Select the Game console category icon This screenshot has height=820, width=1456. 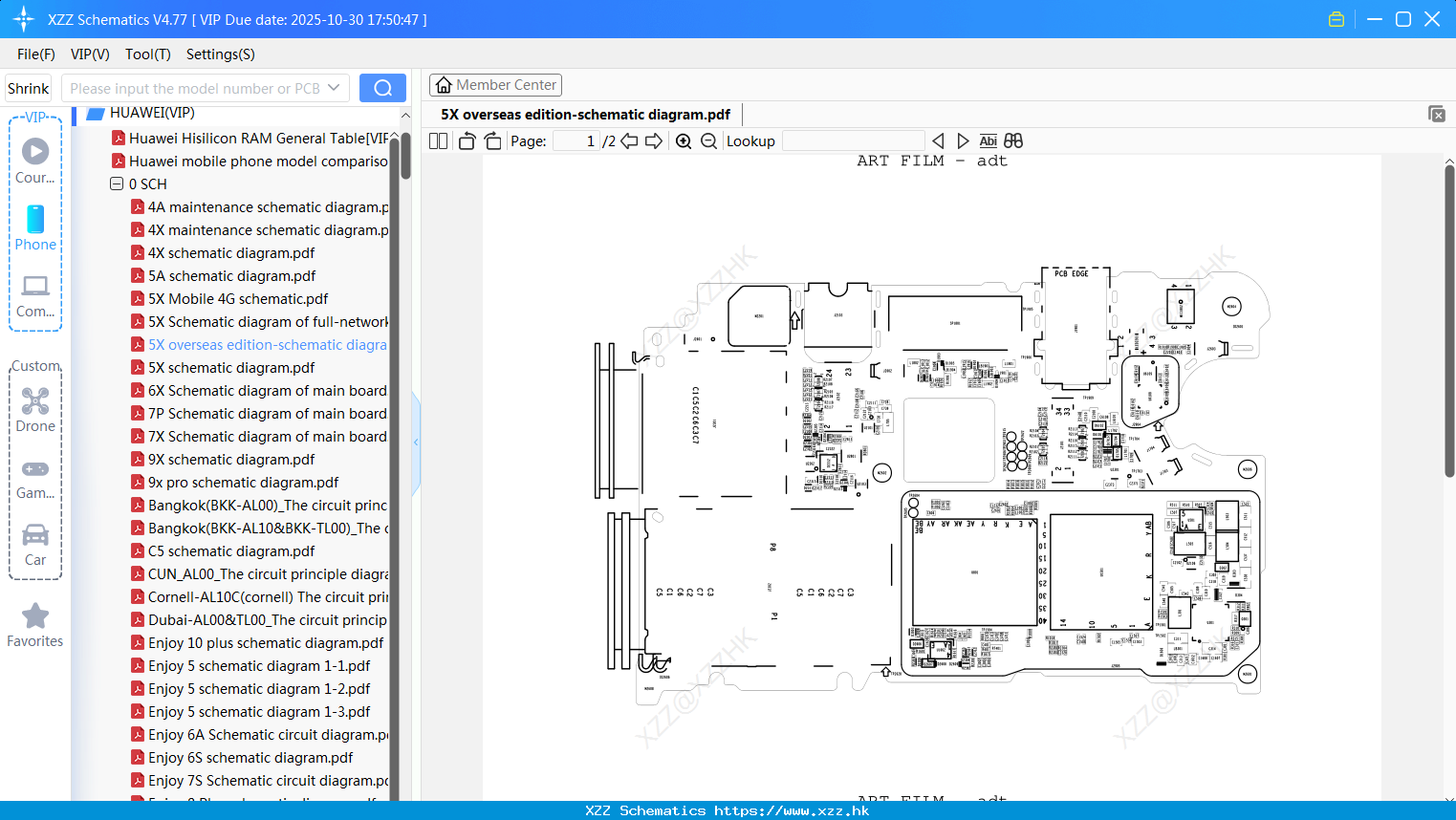point(35,468)
